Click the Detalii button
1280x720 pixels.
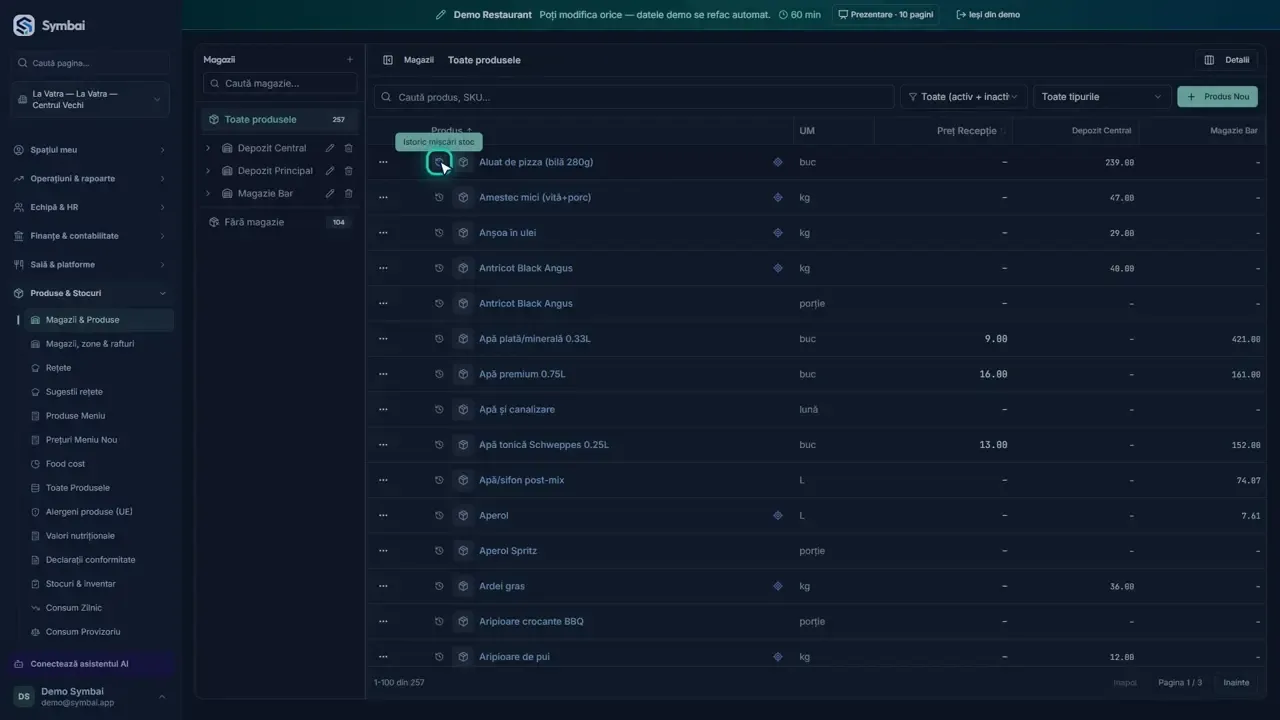click(1227, 60)
